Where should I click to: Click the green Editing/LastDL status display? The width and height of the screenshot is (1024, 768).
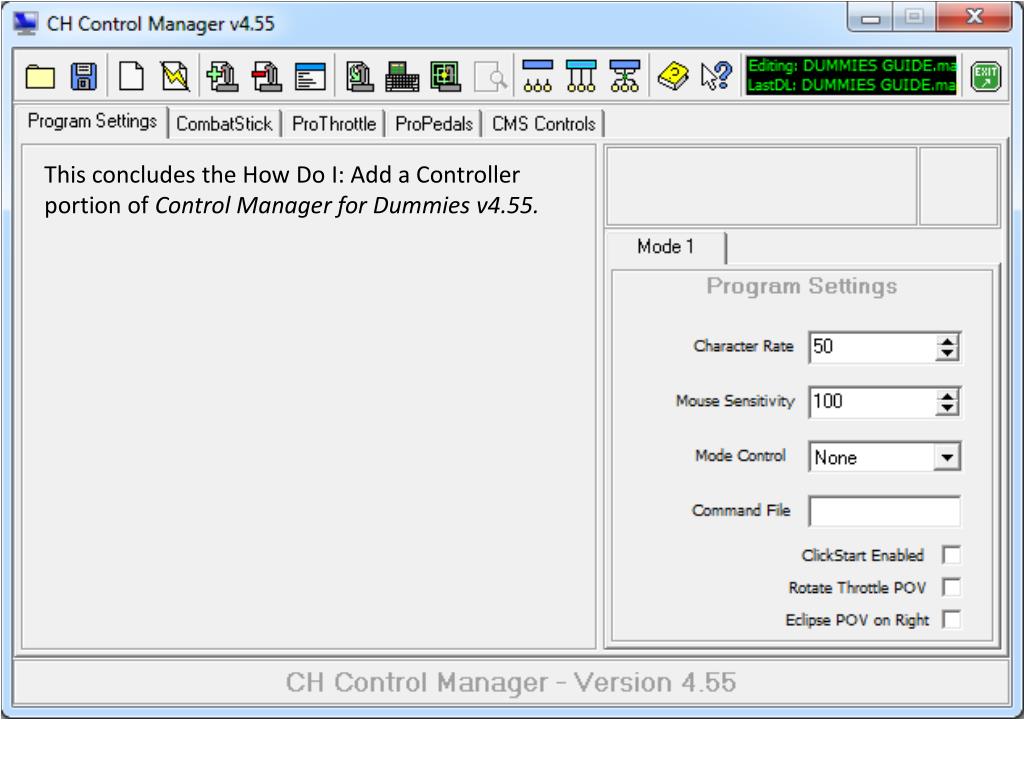click(852, 75)
